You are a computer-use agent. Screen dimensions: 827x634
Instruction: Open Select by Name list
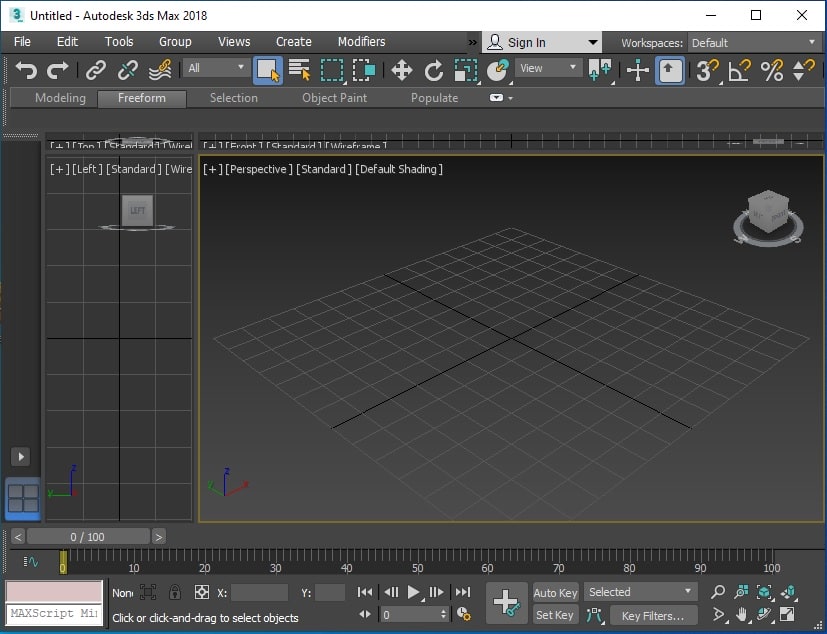(300, 70)
